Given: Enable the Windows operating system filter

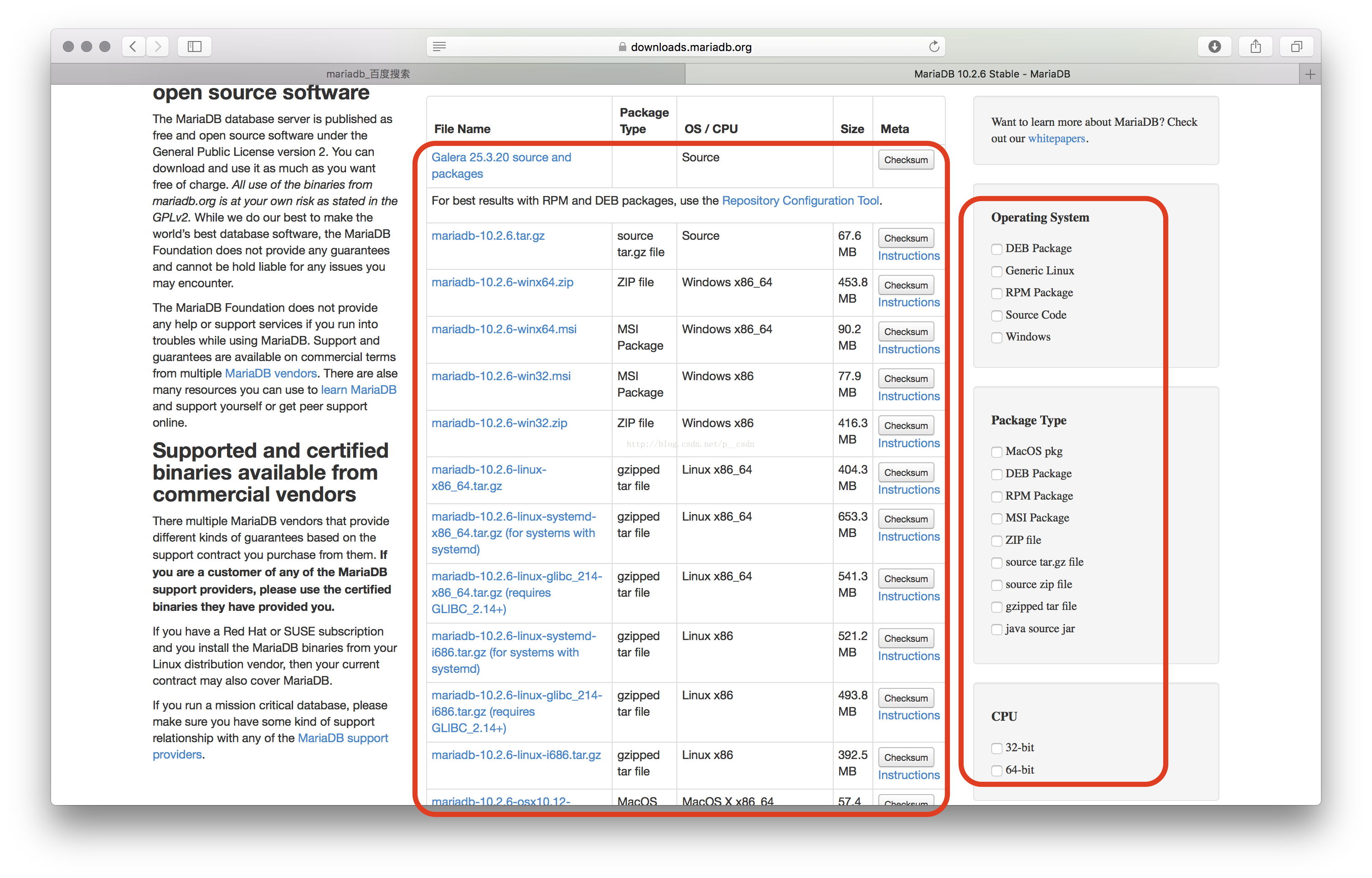Looking at the screenshot, I should click(x=996, y=337).
